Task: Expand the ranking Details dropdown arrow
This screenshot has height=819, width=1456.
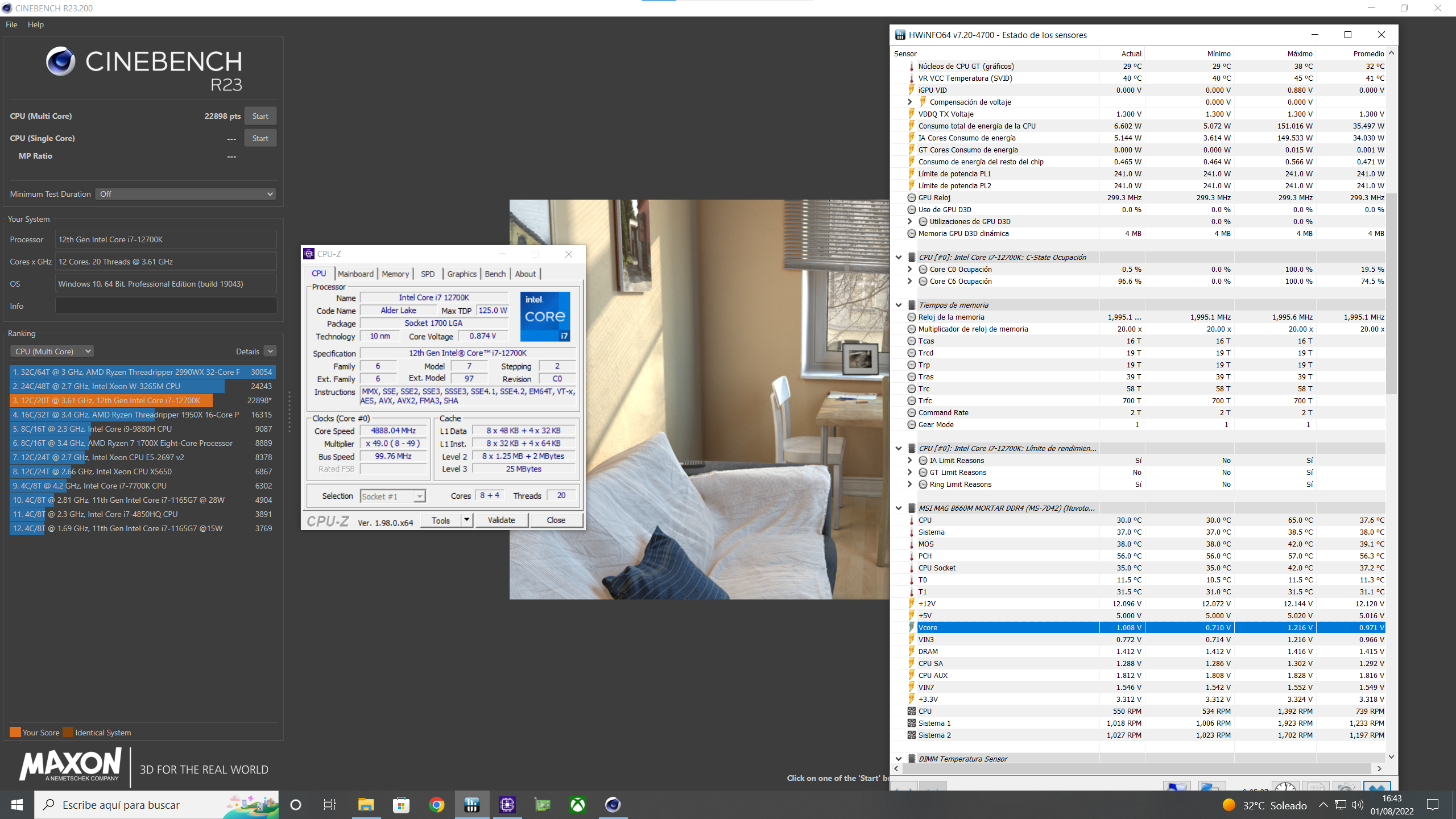Action: [270, 351]
